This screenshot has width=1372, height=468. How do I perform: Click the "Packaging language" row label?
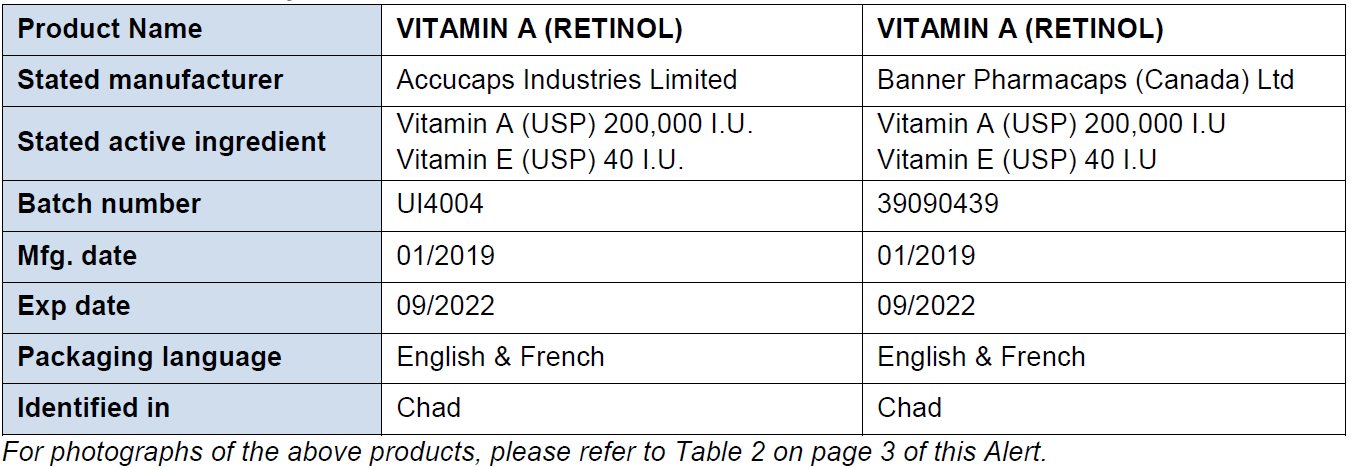click(149, 357)
